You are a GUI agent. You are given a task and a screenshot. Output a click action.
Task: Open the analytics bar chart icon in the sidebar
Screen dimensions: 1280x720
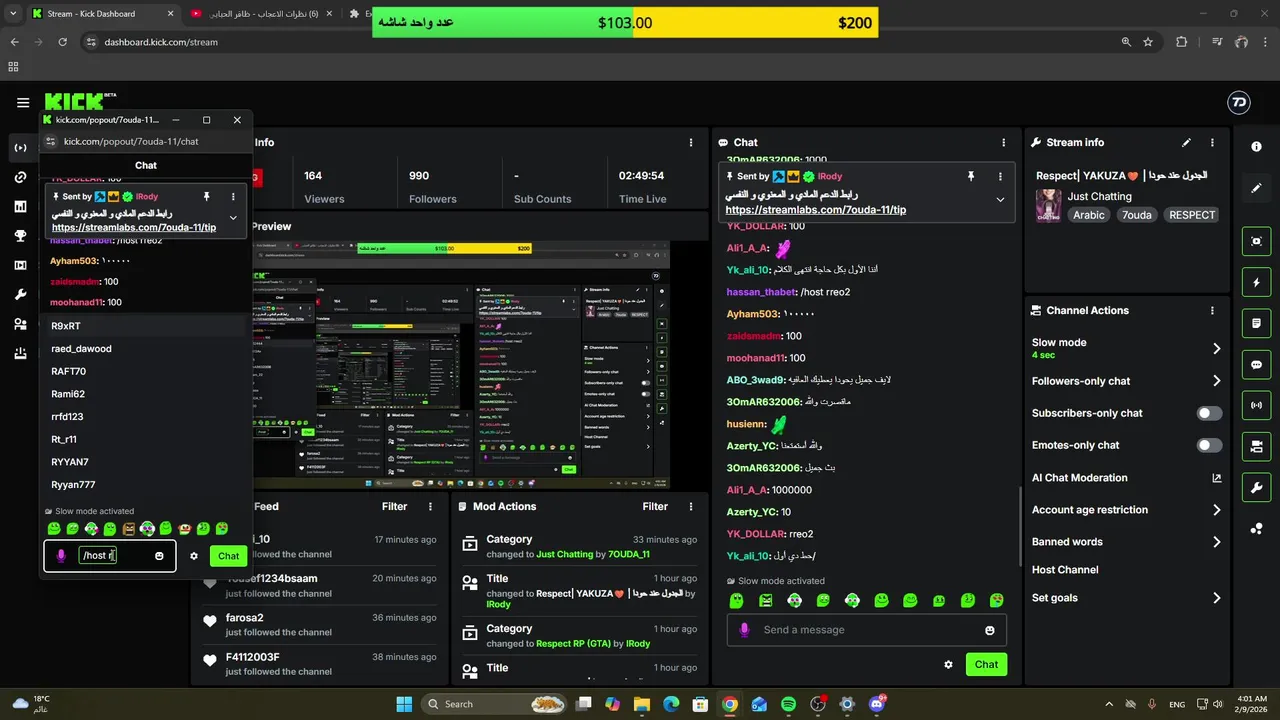point(20,207)
